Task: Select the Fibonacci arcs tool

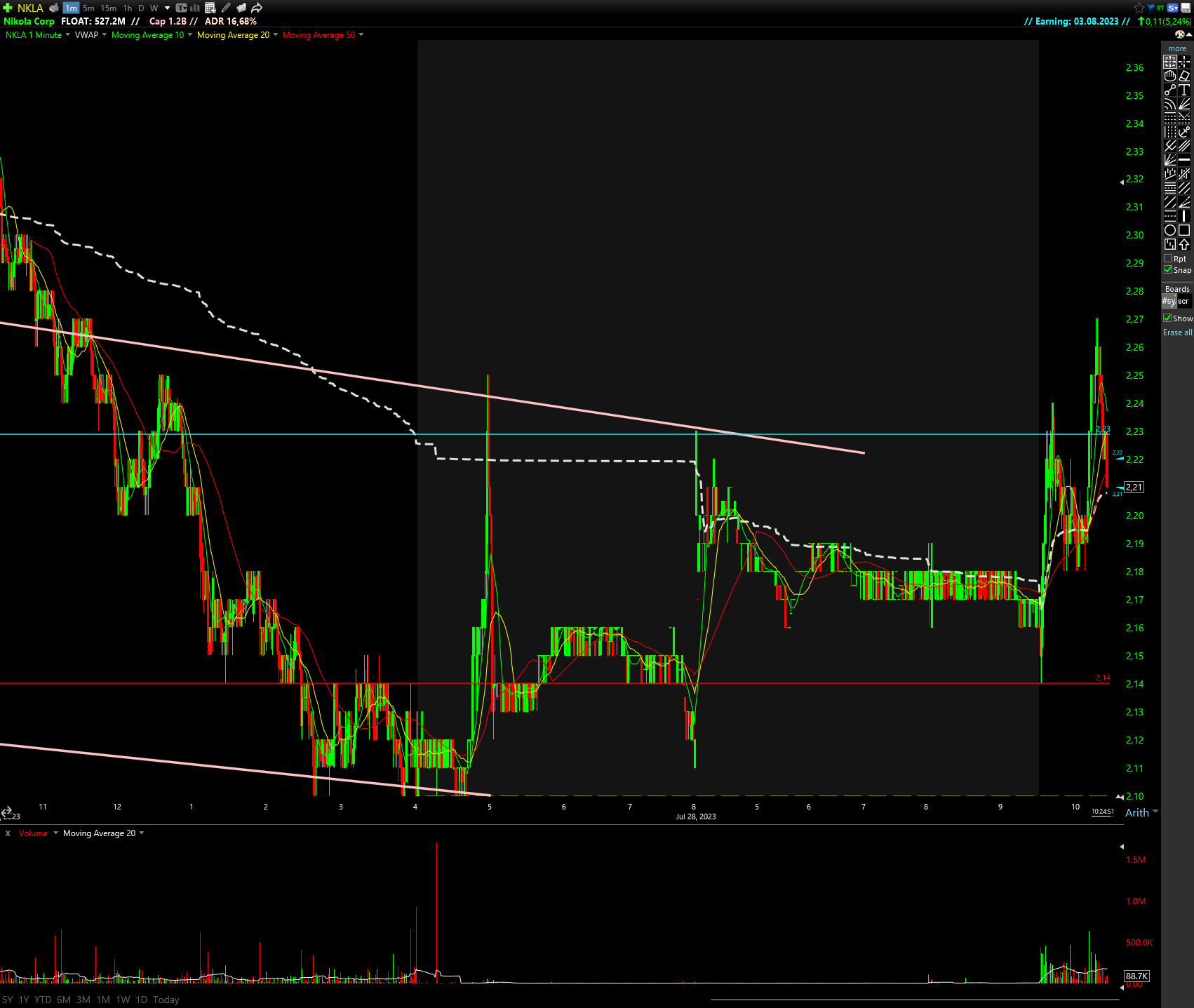Action: click(x=1170, y=104)
